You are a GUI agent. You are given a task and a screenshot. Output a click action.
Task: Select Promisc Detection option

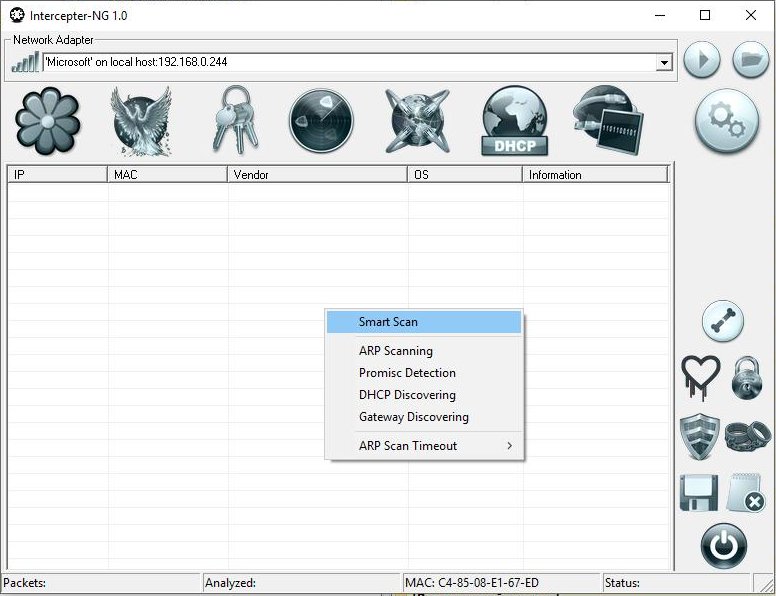point(407,373)
